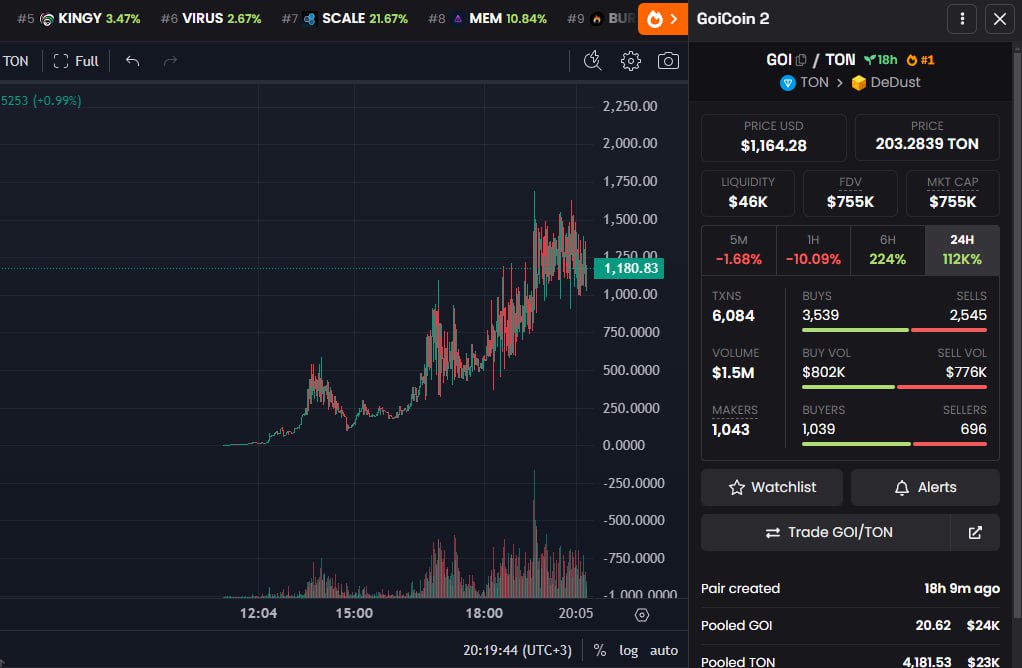The image size is (1022, 668).
Task: Click the TXNS 6,084 value
Action: (733, 316)
